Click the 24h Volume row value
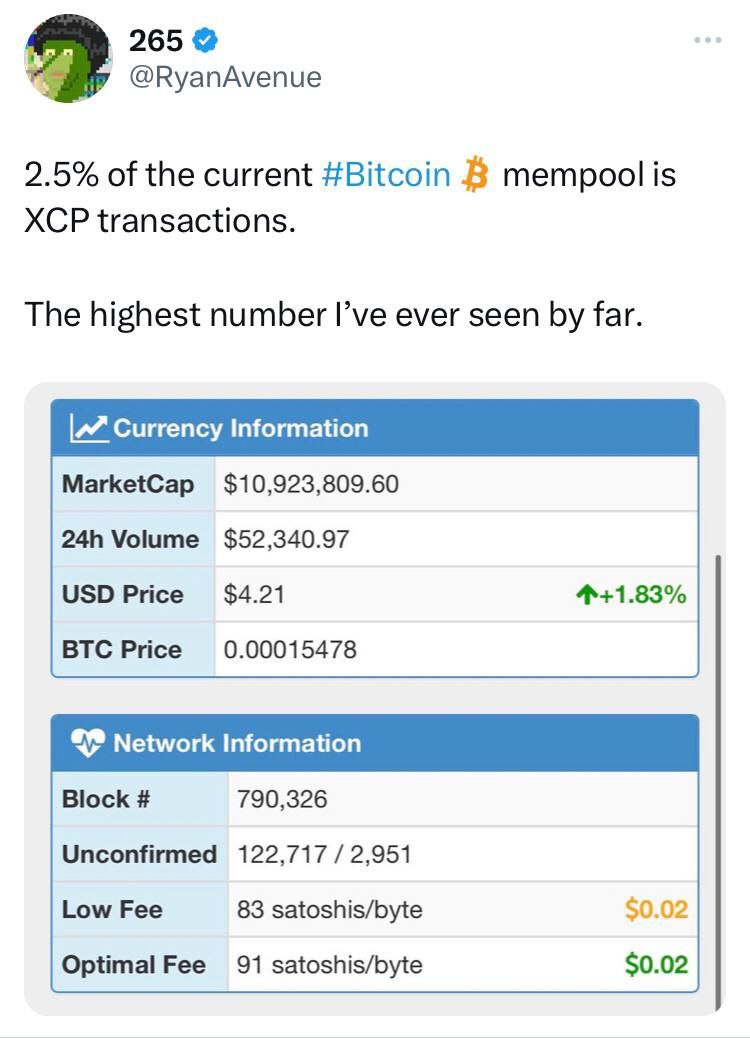 (x=286, y=539)
